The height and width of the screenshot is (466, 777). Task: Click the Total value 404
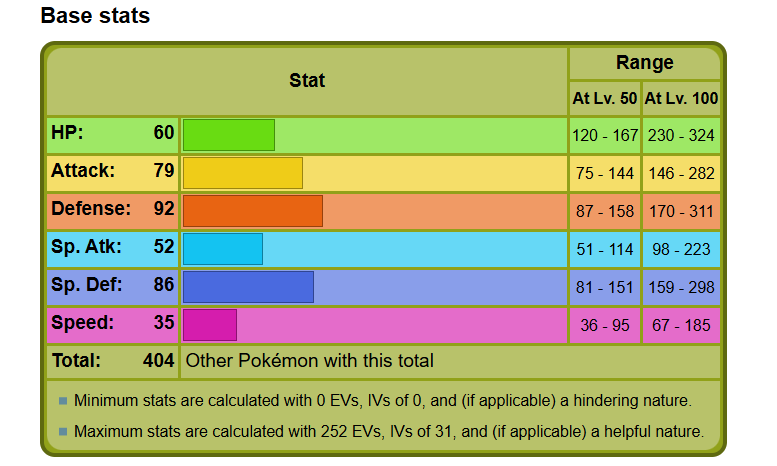159,360
